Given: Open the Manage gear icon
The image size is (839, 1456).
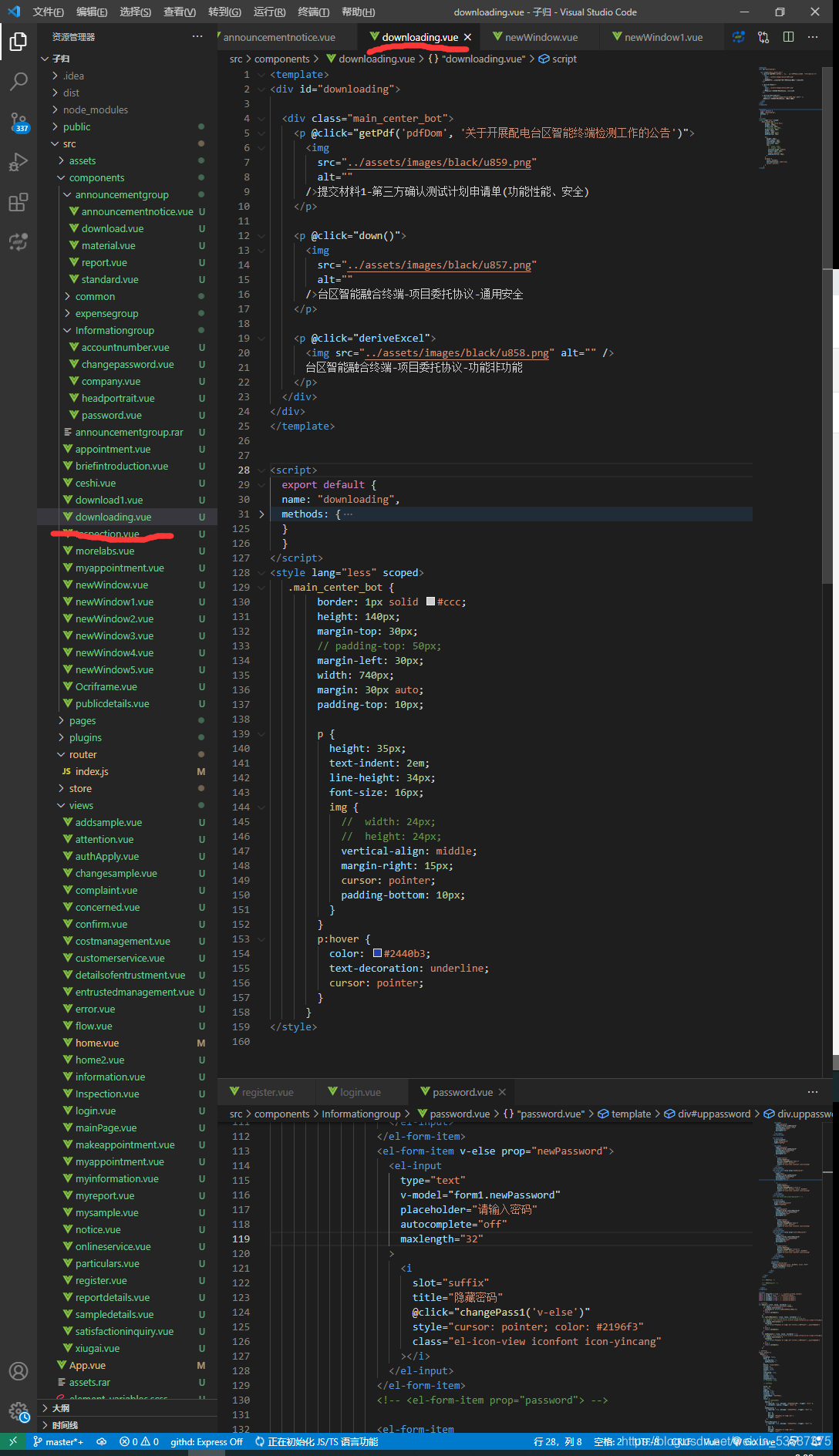Looking at the screenshot, I should (x=19, y=1411).
